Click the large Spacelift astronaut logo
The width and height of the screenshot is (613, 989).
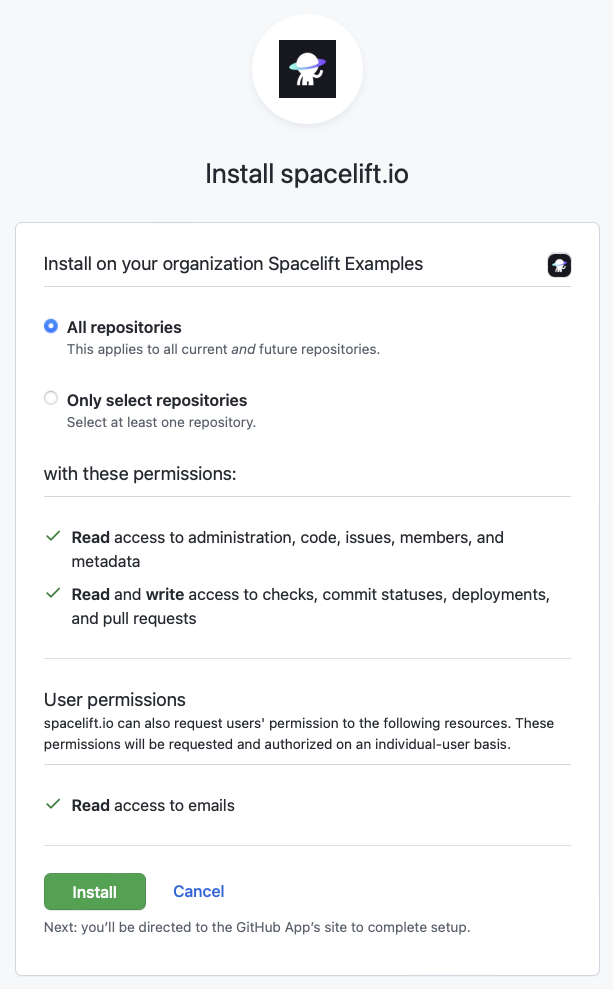(x=307, y=69)
